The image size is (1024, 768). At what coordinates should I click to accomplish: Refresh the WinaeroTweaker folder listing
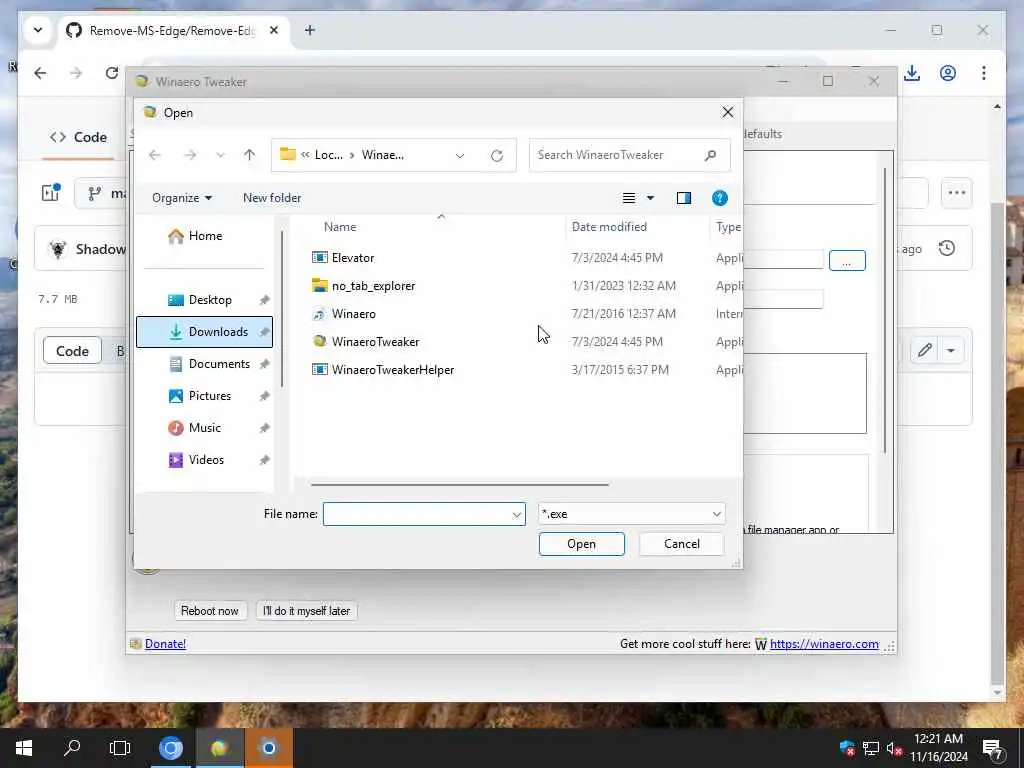(x=497, y=155)
